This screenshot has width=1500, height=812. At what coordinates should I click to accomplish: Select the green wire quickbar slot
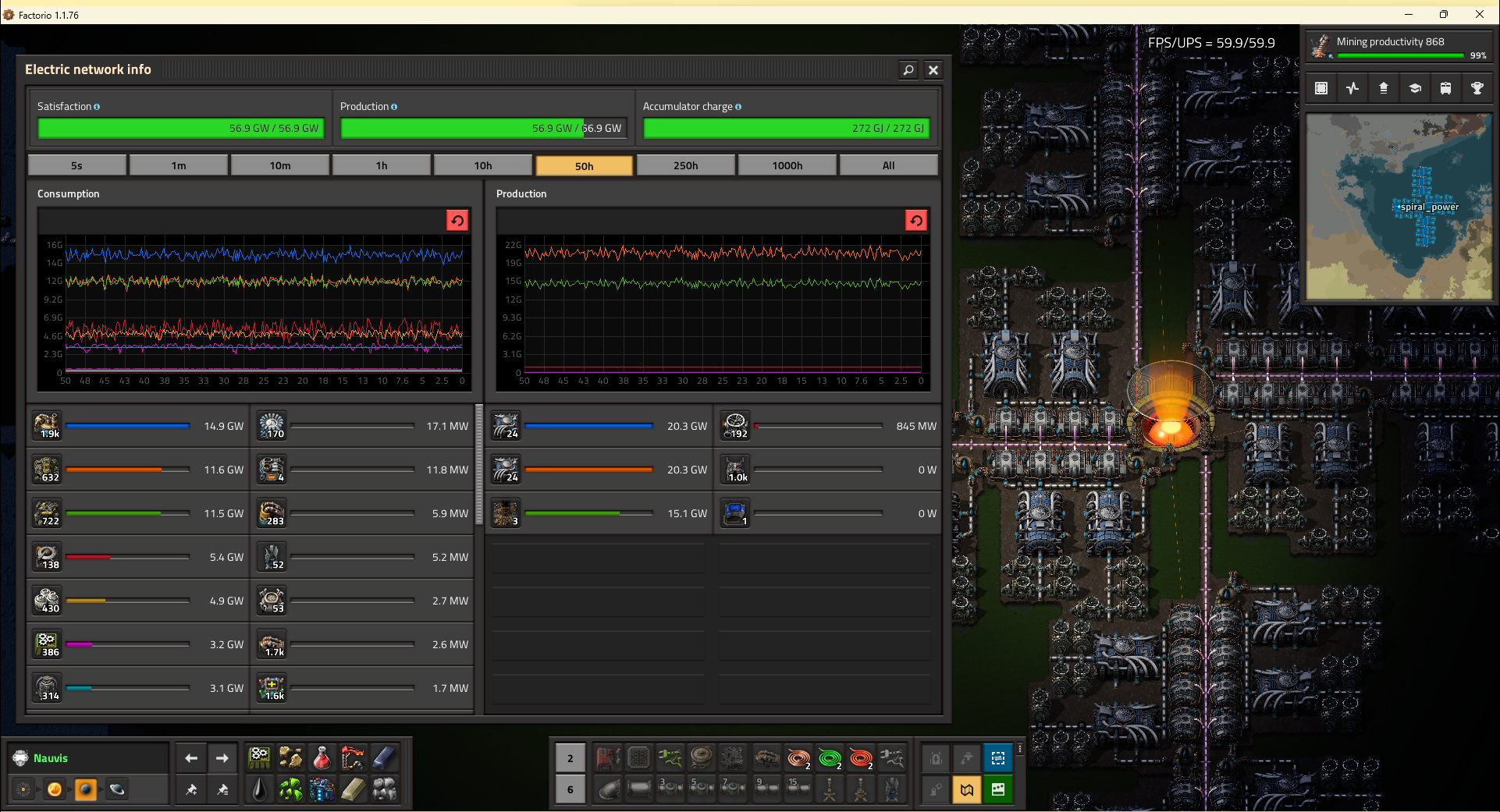(830, 758)
